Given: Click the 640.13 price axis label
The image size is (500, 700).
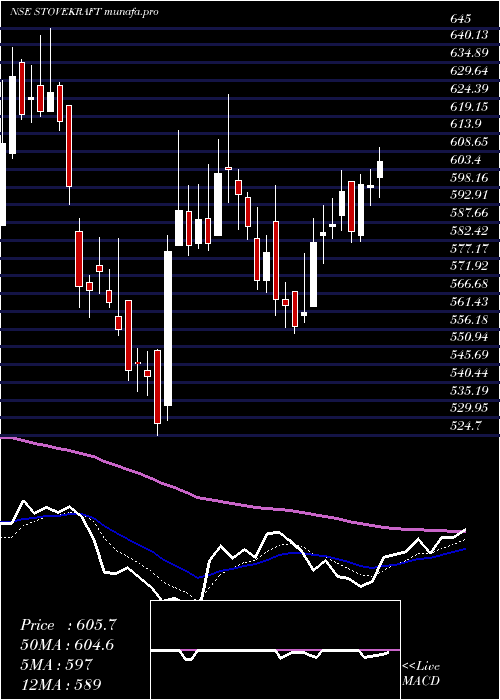Looking at the screenshot, I should (x=469, y=36).
